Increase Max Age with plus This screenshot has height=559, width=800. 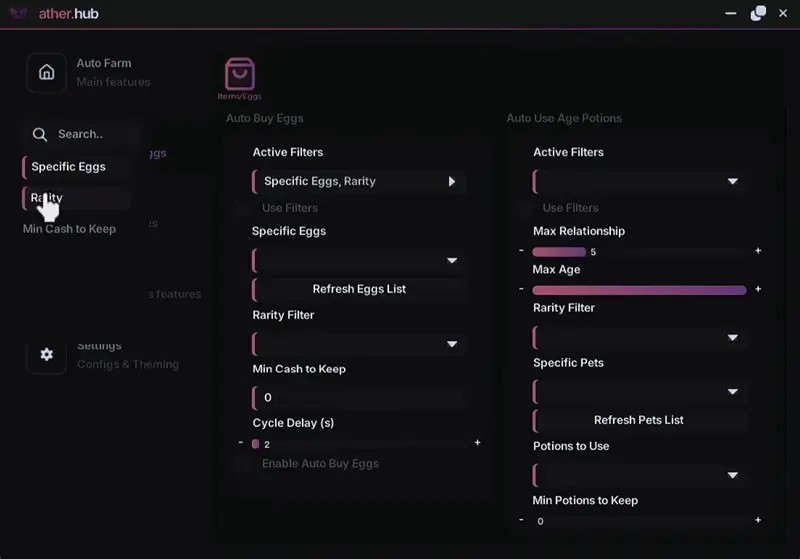[758, 289]
